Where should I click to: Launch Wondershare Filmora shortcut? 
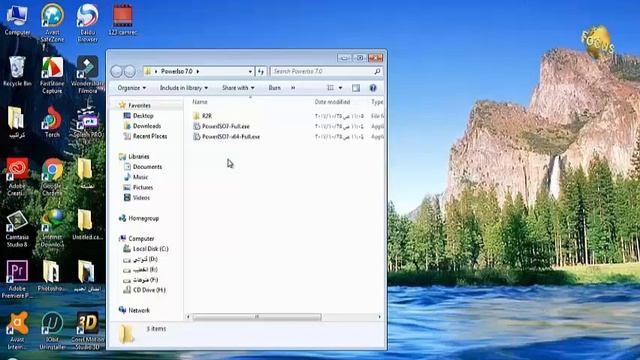coord(87,75)
